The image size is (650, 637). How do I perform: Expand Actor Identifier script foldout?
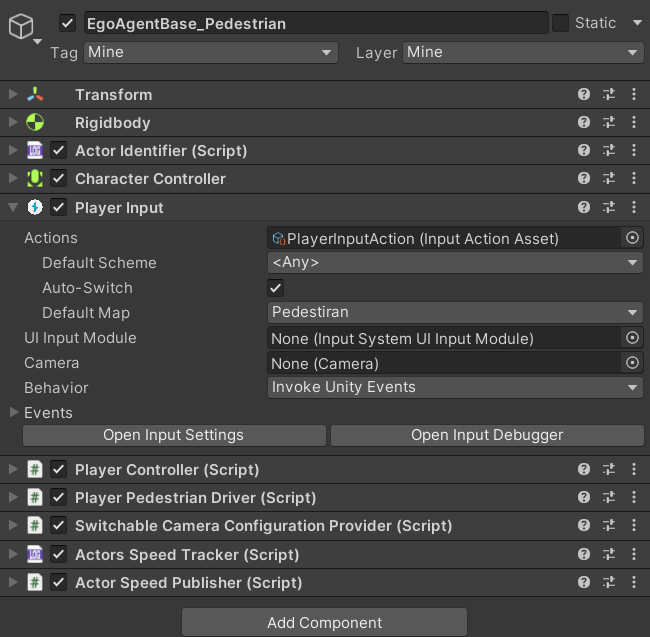(13, 150)
